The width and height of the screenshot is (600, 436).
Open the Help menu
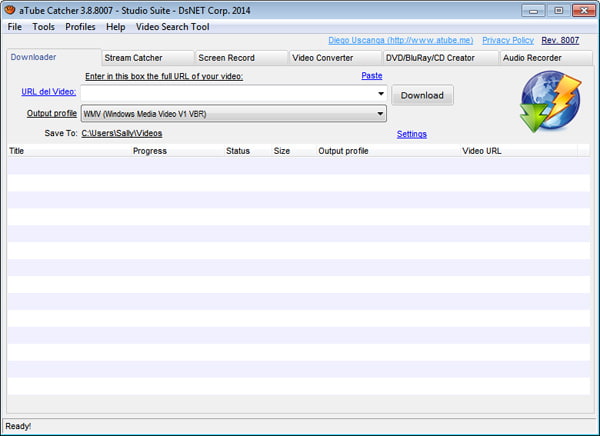[x=116, y=27]
